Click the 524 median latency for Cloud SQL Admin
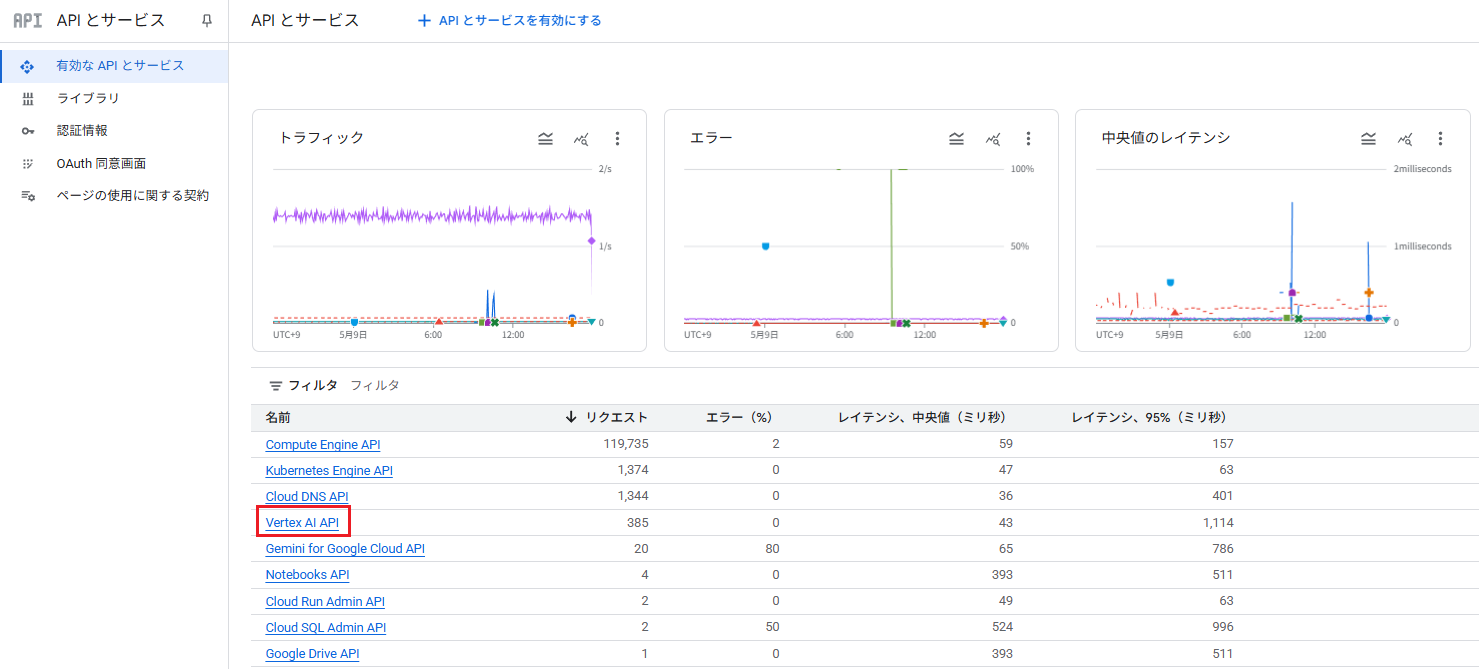 pos(1001,627)
